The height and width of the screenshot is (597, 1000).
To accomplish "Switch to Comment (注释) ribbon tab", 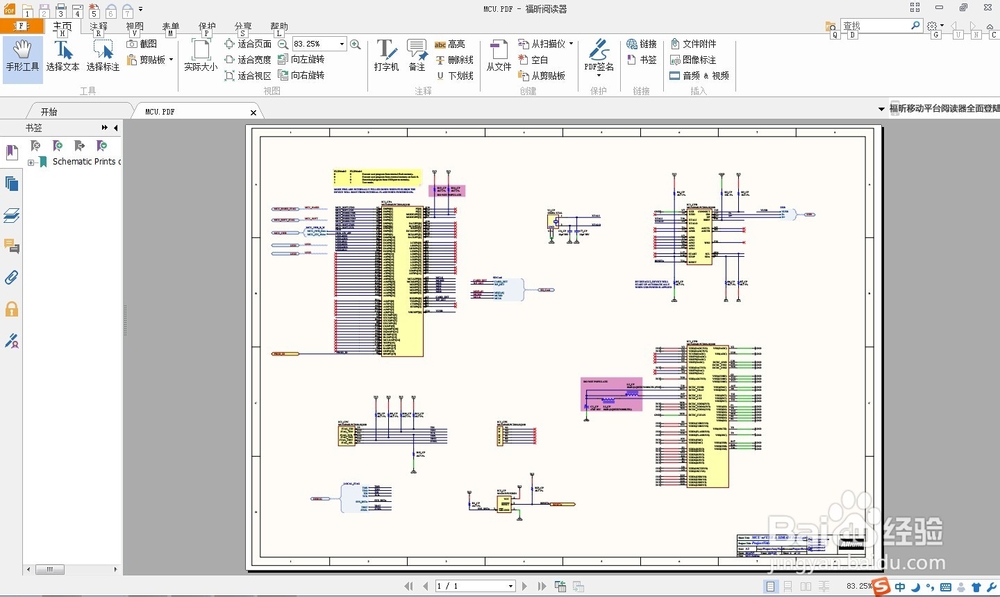I will [x=98, y=26].
